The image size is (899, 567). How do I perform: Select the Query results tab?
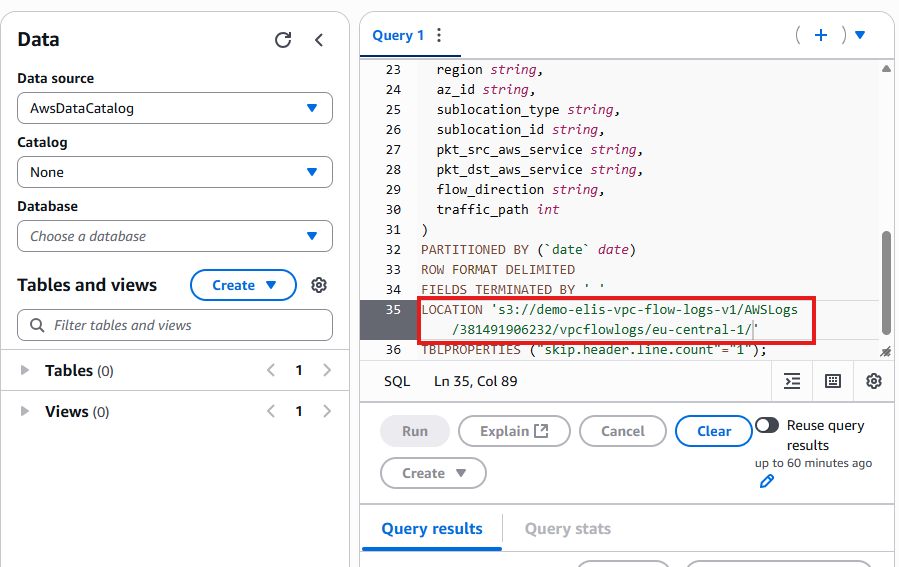tap(431, 529)
